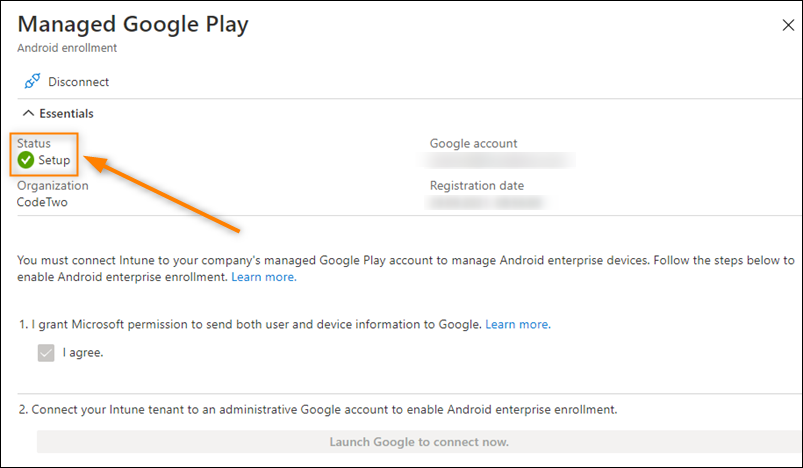Click the blurred Google account value

pos(498,160)
